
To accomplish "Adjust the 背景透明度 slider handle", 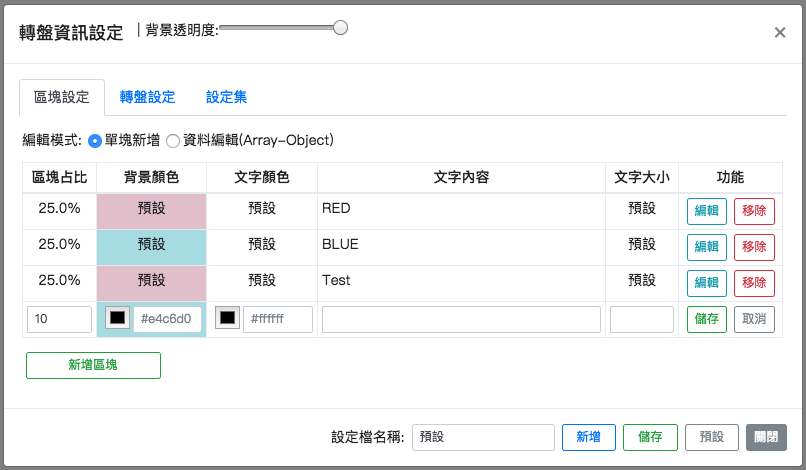I will coord(340,28).
